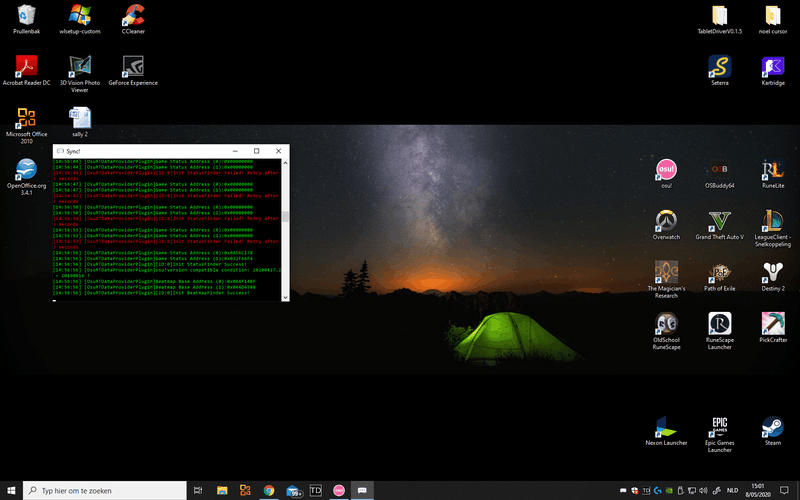Launch Kartridge desktop shortcut
Viewport: 800px width, 500px height.
coord(772,70)
